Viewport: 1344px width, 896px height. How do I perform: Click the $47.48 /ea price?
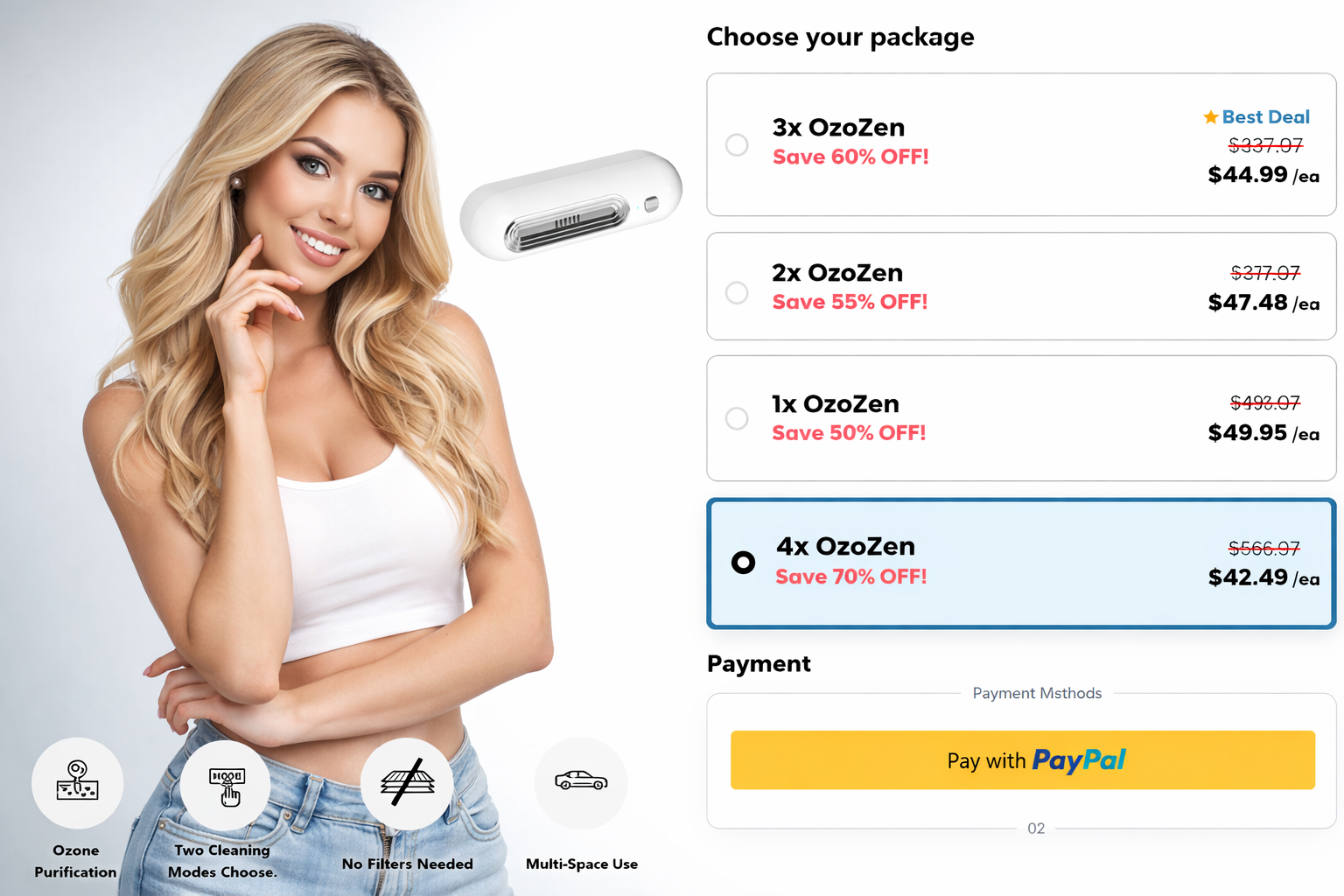pyautogui.click(x=1263, y=303)
